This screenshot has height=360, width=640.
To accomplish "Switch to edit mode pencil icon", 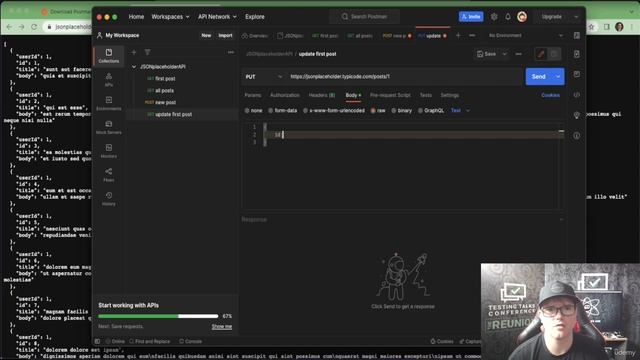I will (541, 54).
